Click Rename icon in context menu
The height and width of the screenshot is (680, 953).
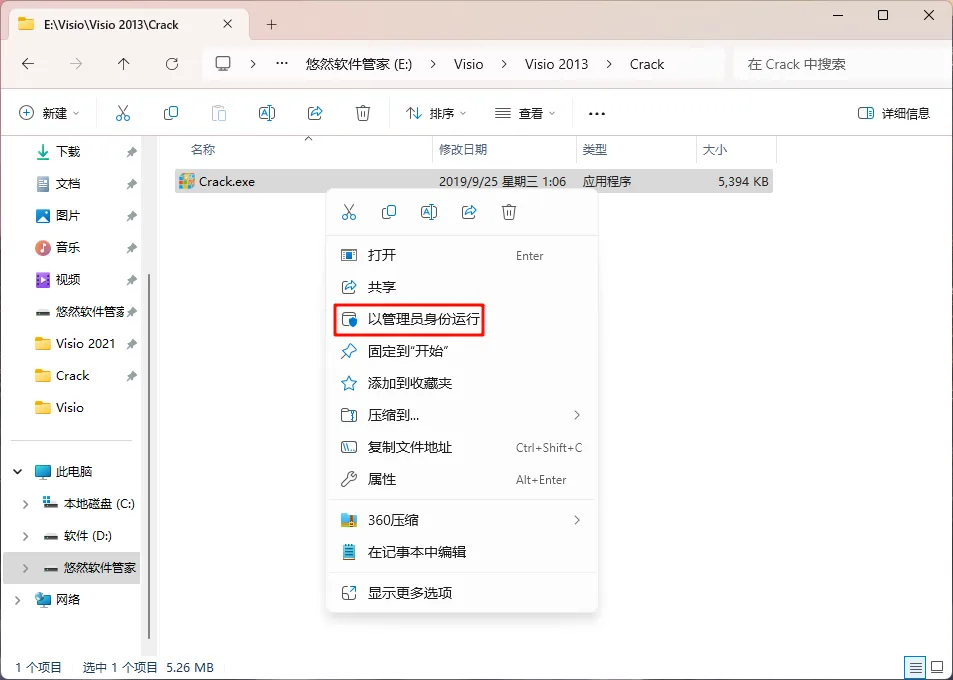click(429, 212)
